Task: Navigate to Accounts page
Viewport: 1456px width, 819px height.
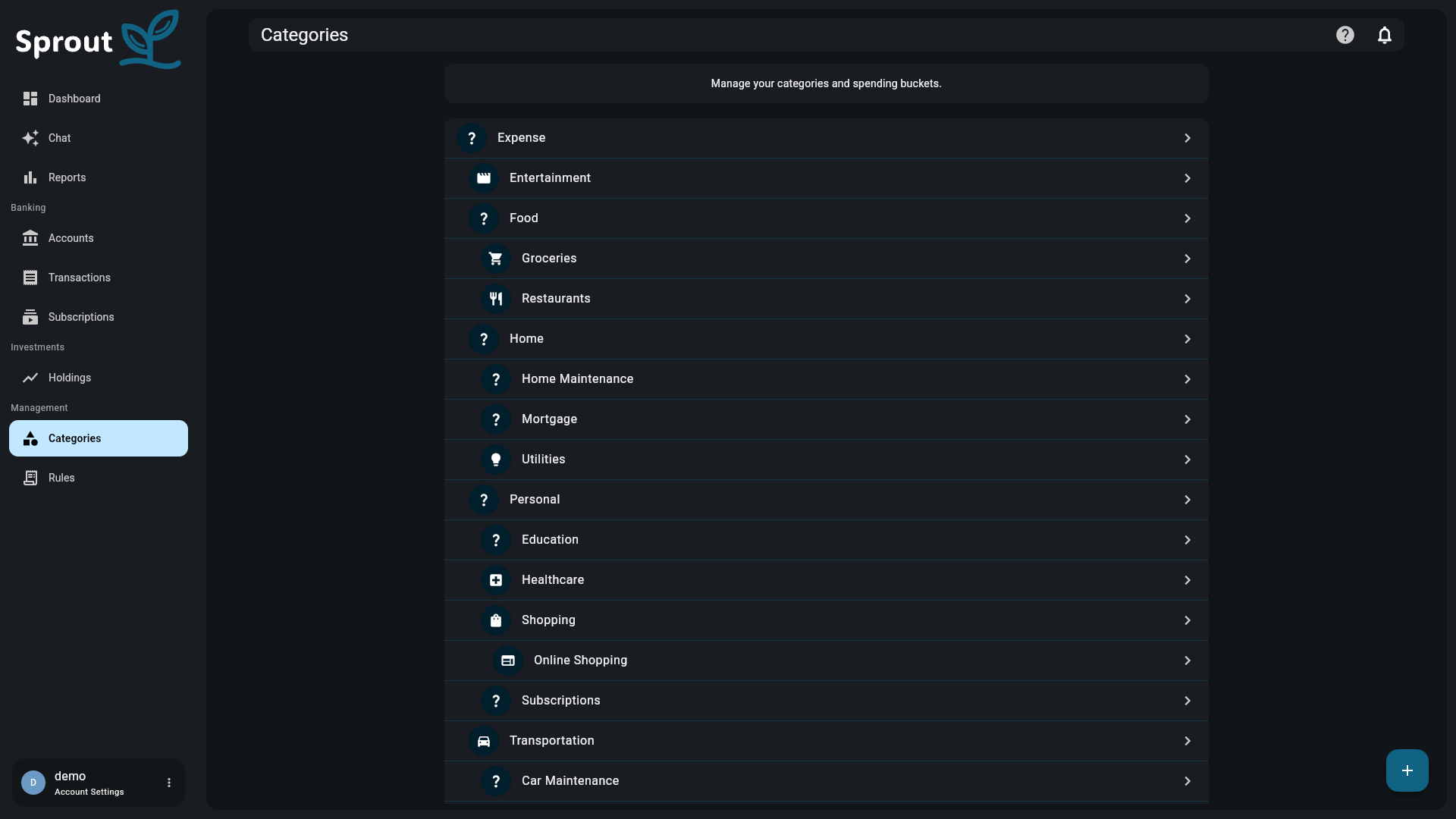Action: coord(99,238)
